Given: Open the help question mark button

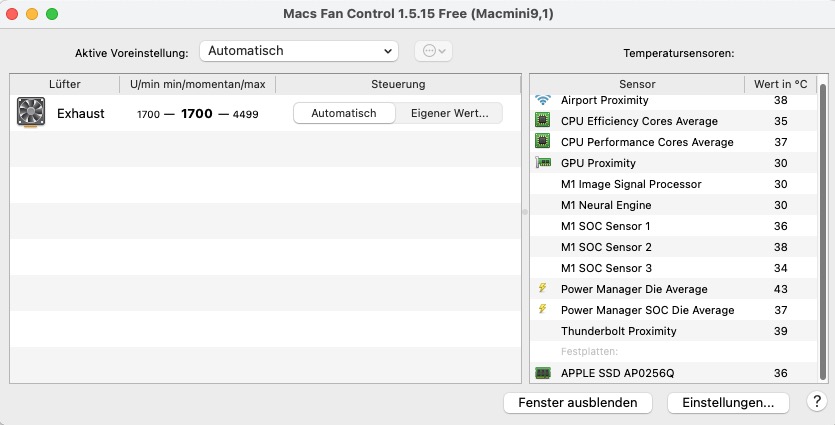Looking at the screenshot, I should [x=817, y=402].
